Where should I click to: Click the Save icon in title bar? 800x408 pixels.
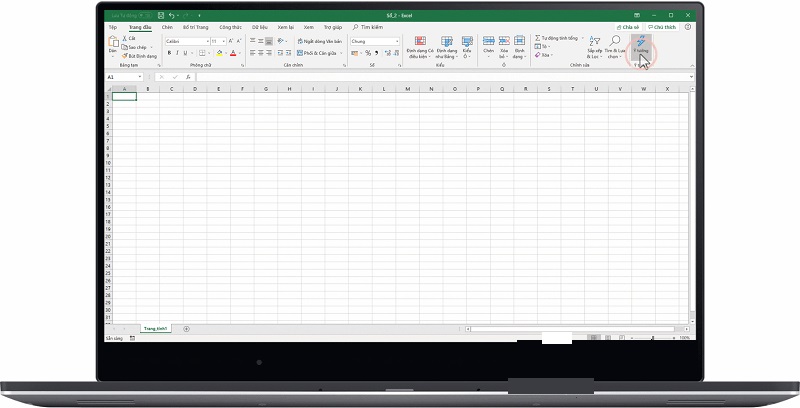pyautogui.click(x=162, y=16)
